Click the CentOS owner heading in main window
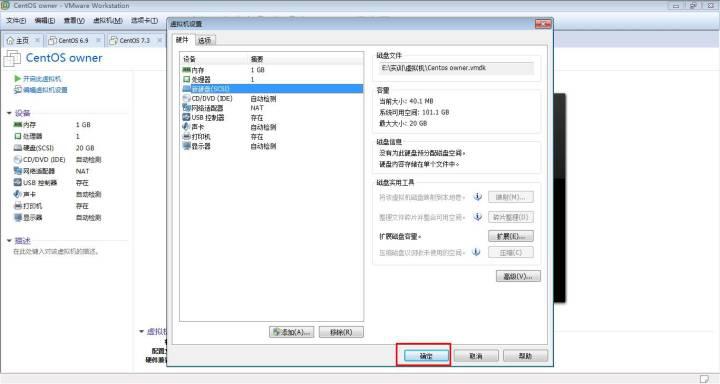Image resolution: width=720 pixels, height=384 pixels. coord(64,58)
